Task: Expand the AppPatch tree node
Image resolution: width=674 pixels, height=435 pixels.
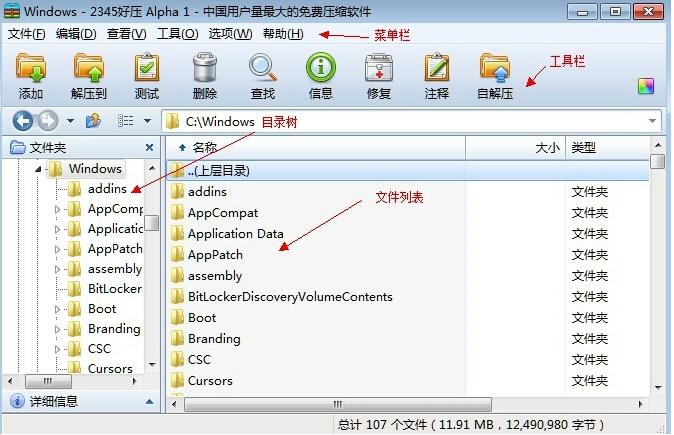Action: [57, 249]
